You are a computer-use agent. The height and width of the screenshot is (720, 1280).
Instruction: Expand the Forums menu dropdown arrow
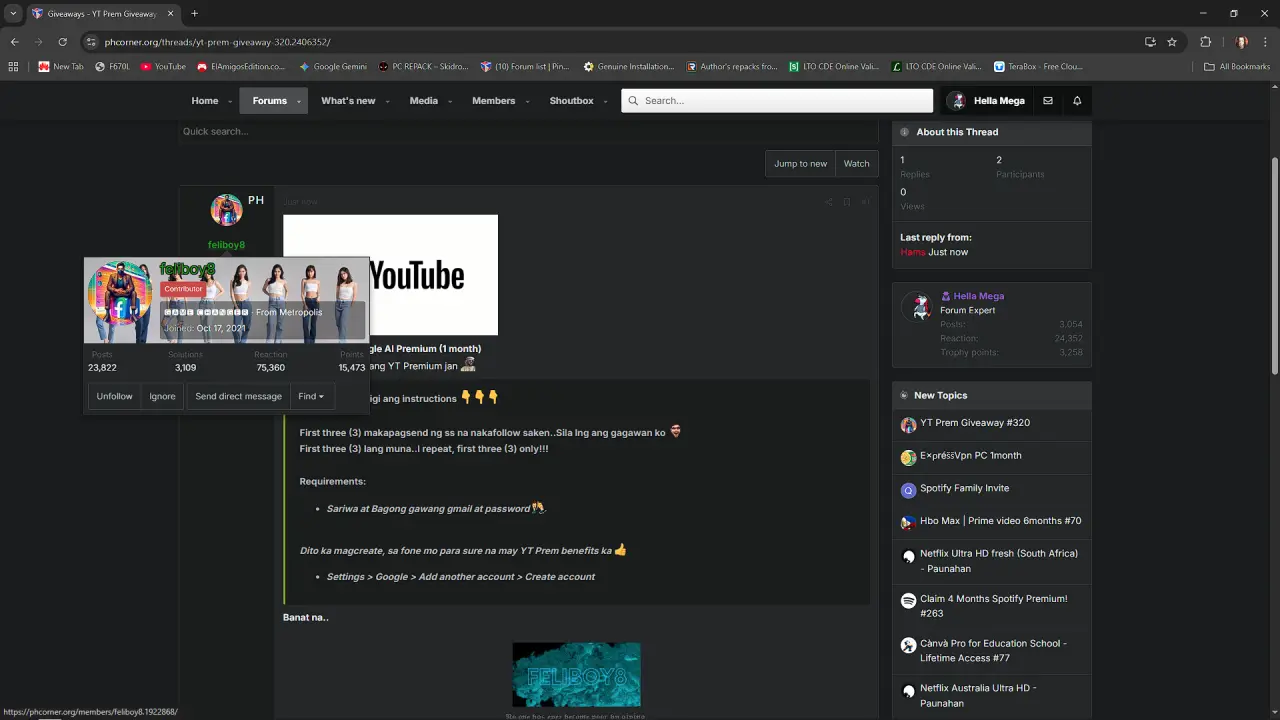coord(299,101)
